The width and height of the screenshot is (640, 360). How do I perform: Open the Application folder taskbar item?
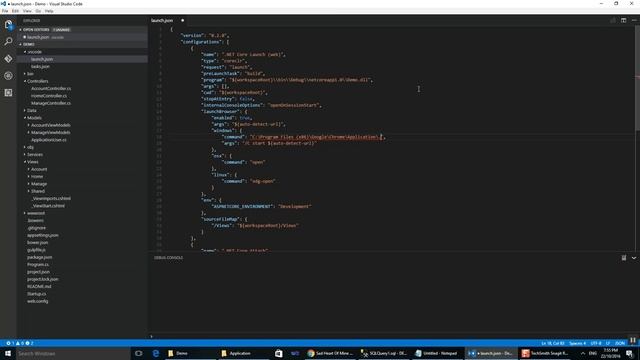(x=244, y=353)
